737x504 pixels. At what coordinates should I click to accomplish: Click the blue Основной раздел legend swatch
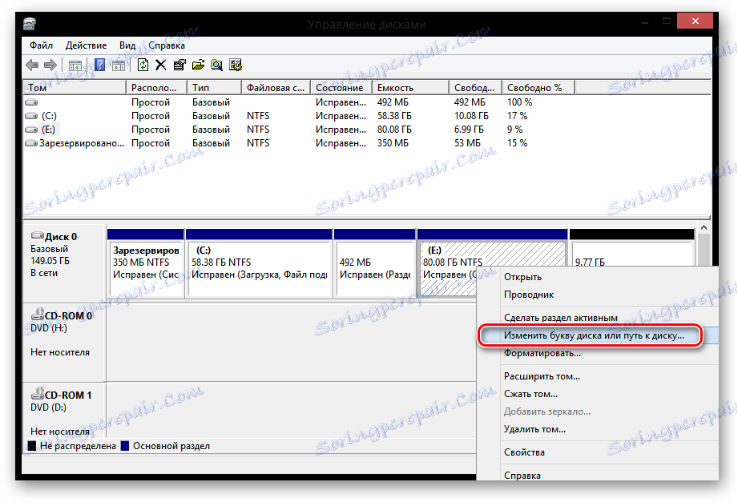[x=125, y=446]
